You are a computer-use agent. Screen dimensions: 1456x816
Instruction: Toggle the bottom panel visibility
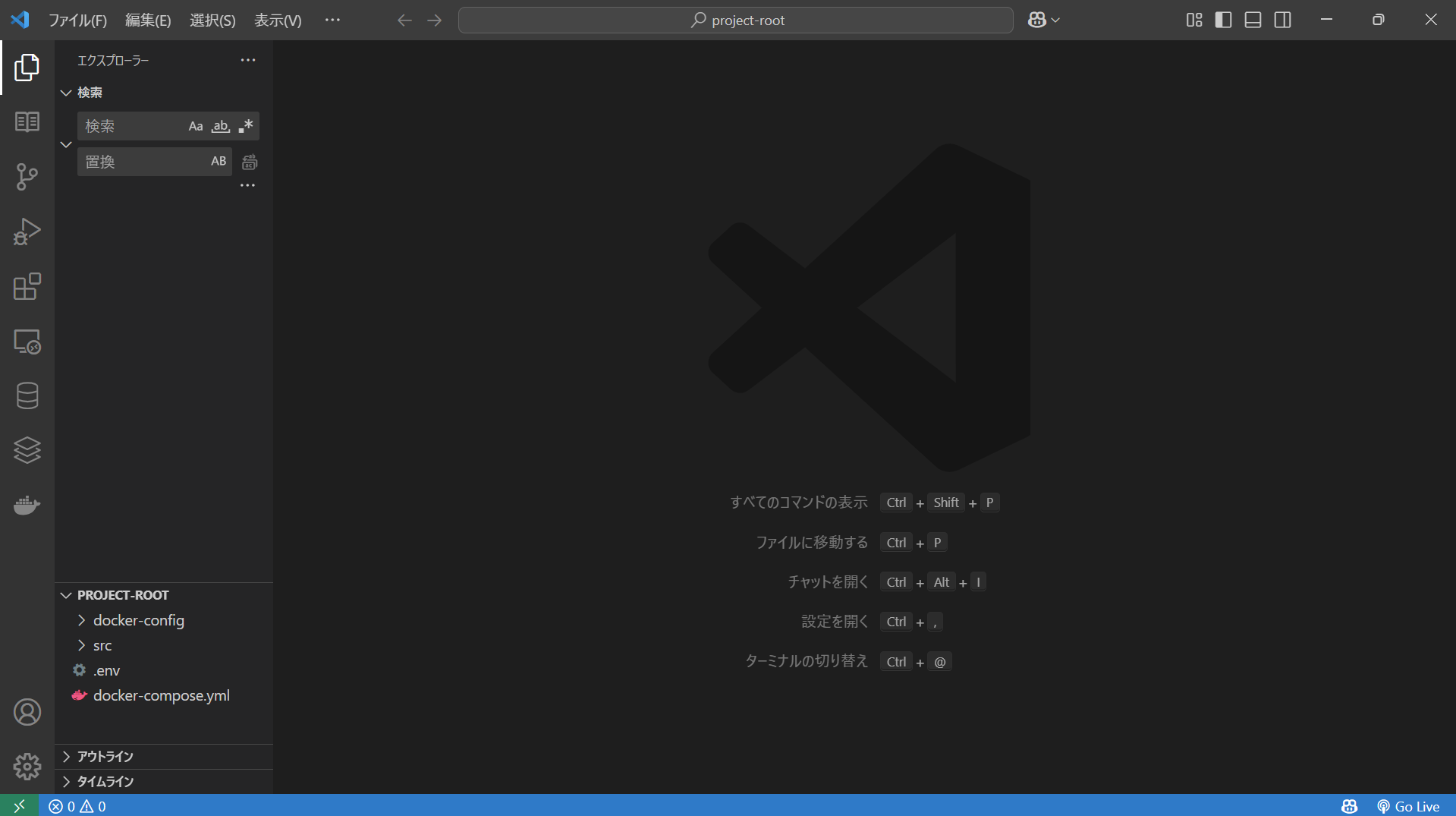[1253, 20]
